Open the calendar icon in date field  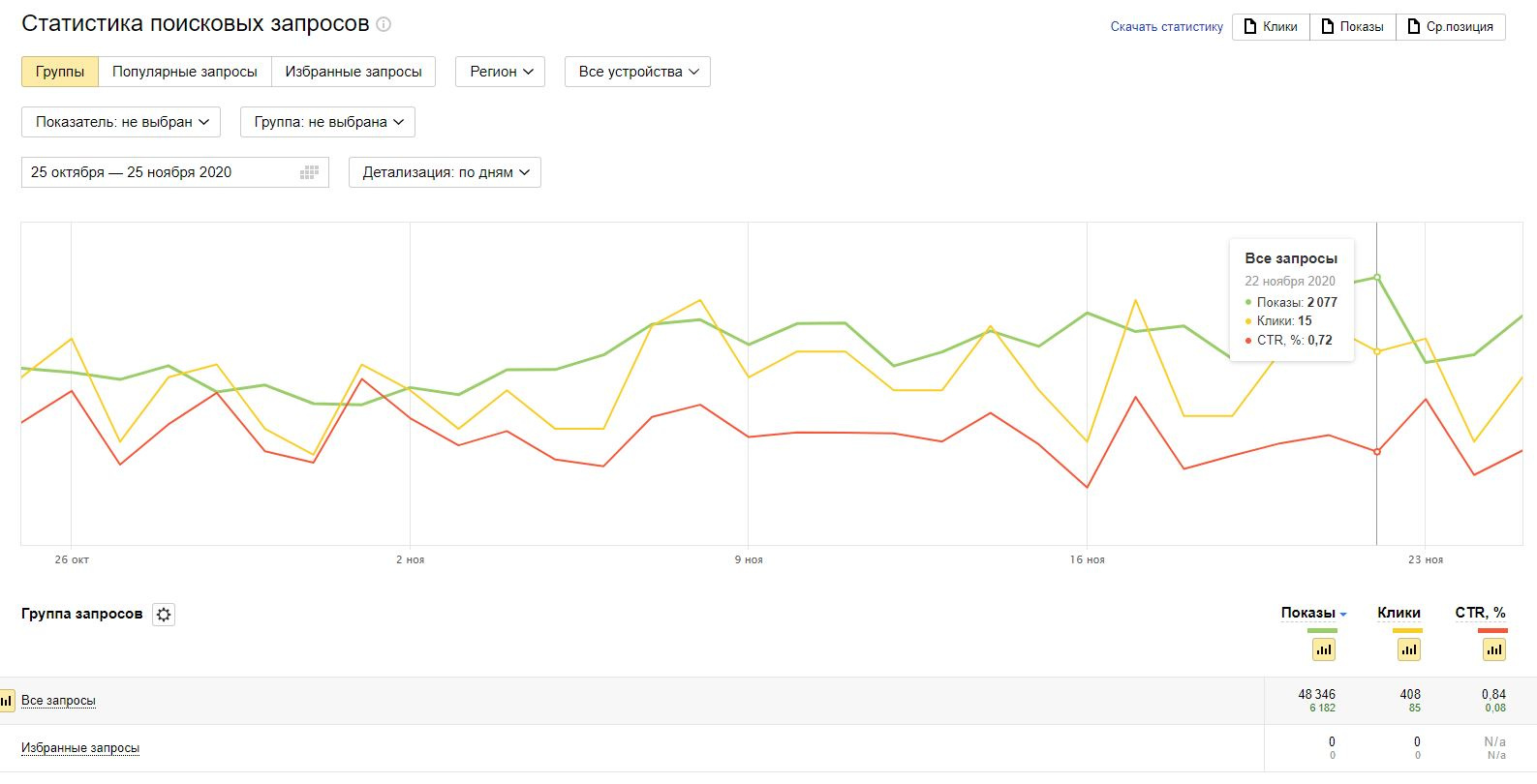pyautogui.click(x=309, y=172)
